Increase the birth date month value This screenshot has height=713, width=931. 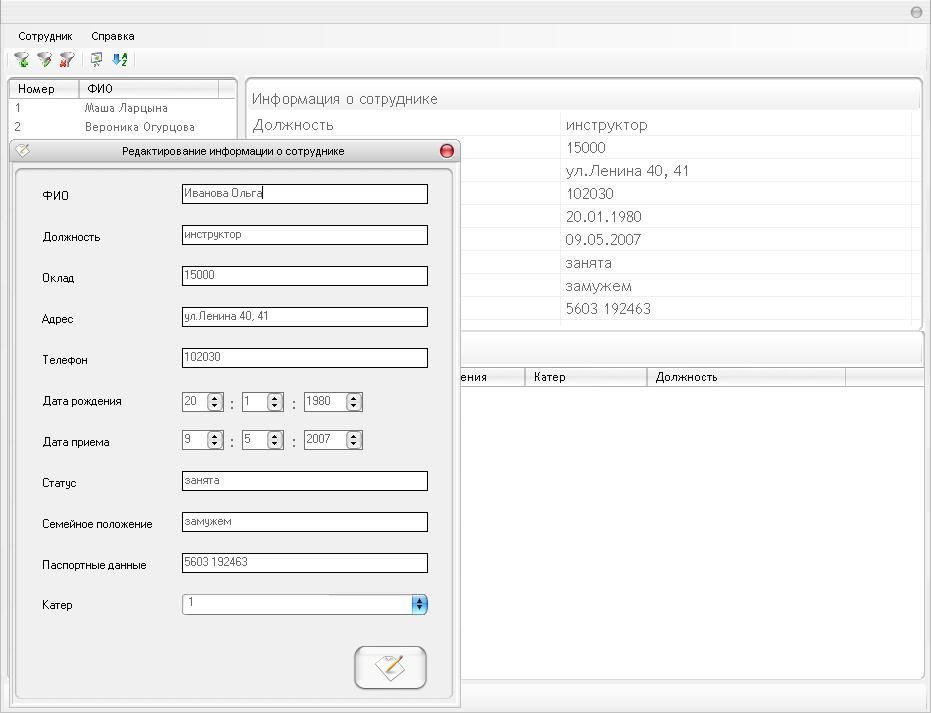click(274, 398)
